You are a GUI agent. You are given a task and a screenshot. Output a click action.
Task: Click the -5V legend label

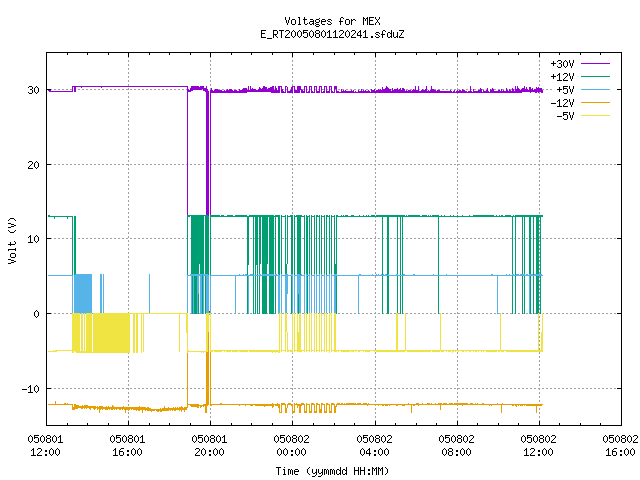pyautogui.click(x=565, y=116)
